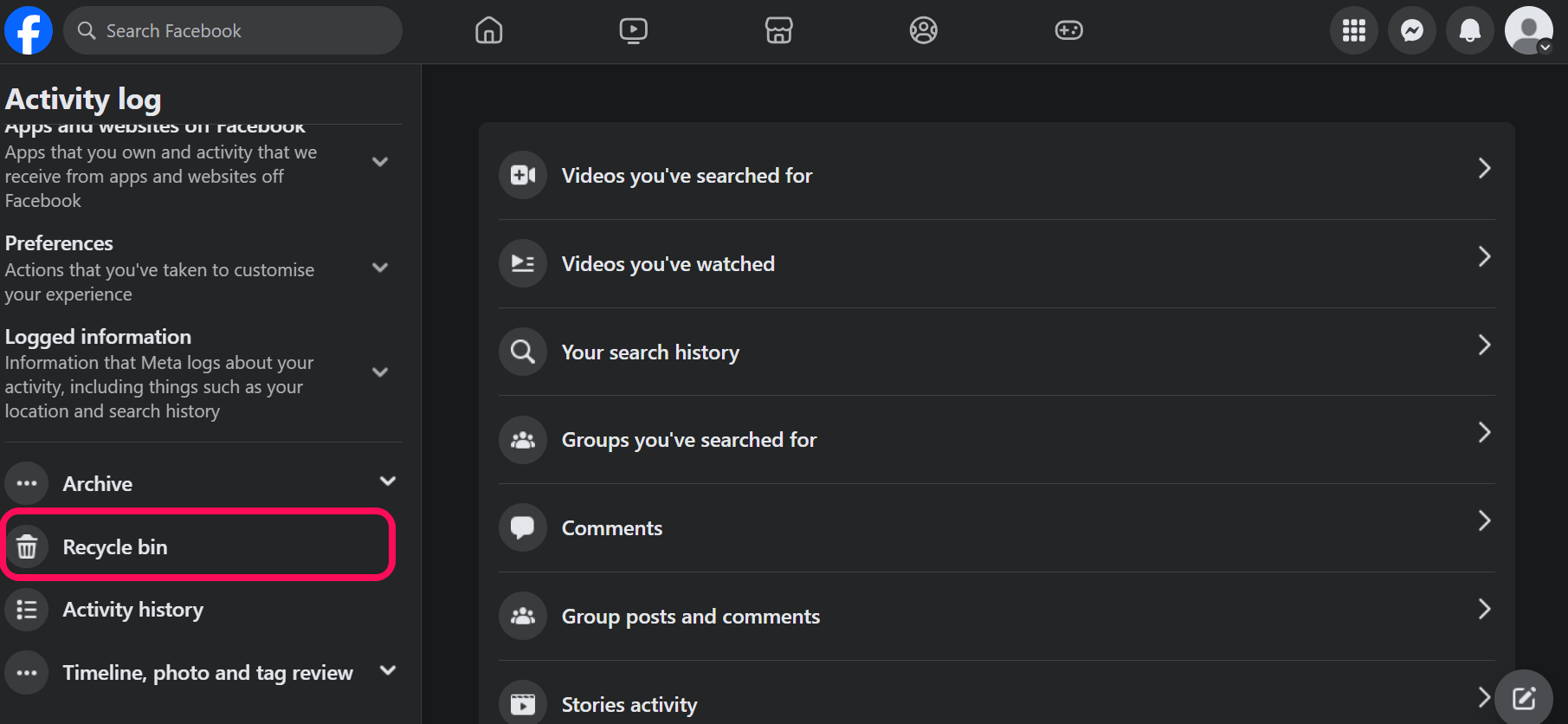The width and height of the screenshot is (1568, 724).
Task: Expand the Archive menu
Action: [388, 482]
